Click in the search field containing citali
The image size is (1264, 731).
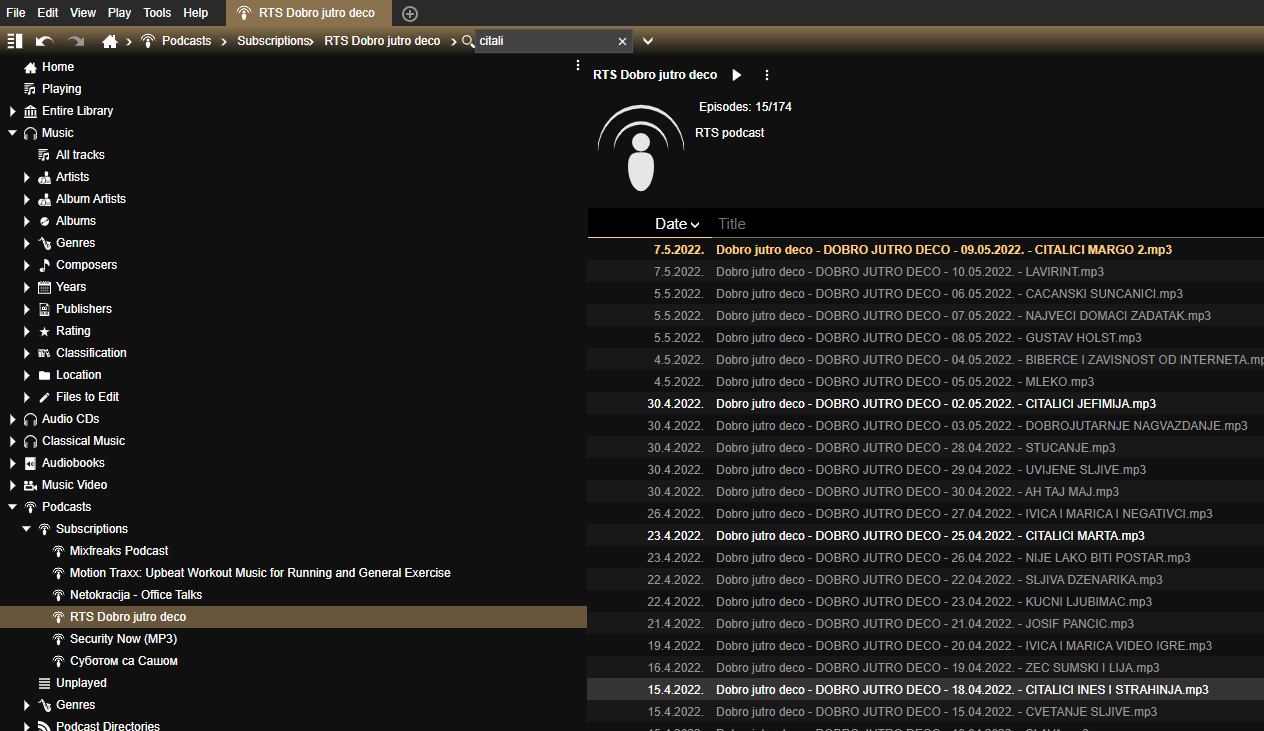545,41
